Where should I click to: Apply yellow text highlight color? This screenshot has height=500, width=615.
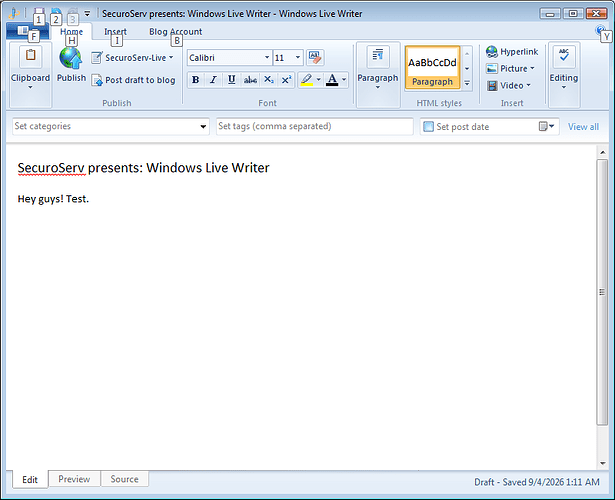point(307,80)
